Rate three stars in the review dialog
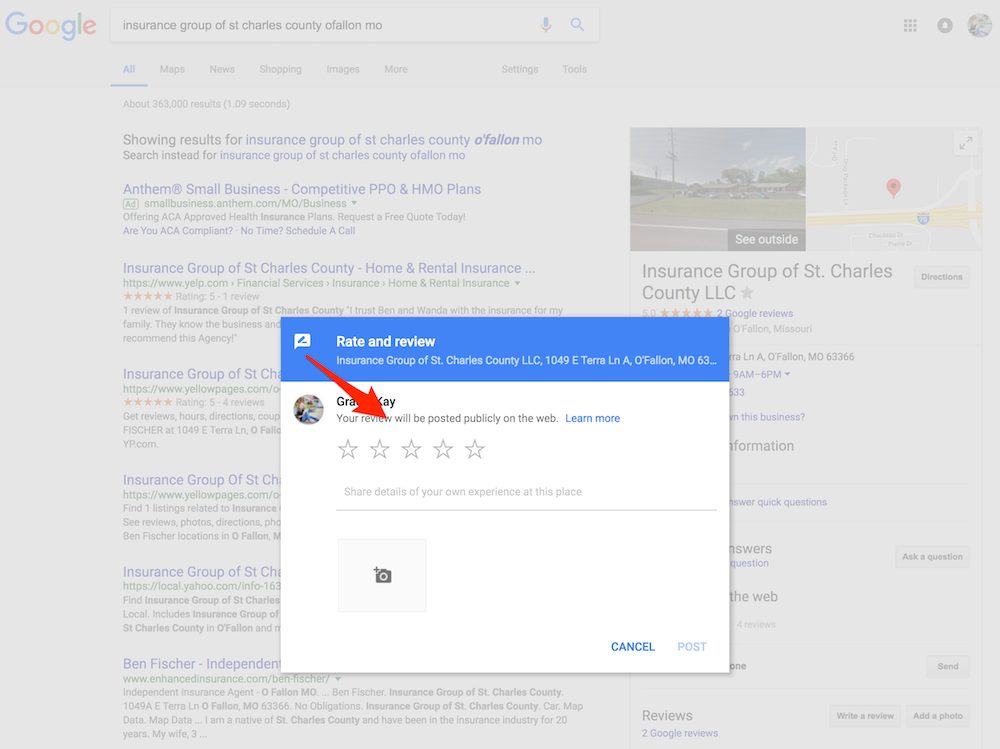Image resolution: width=1000 pixels, height=749 pixels. pos(411,449)
